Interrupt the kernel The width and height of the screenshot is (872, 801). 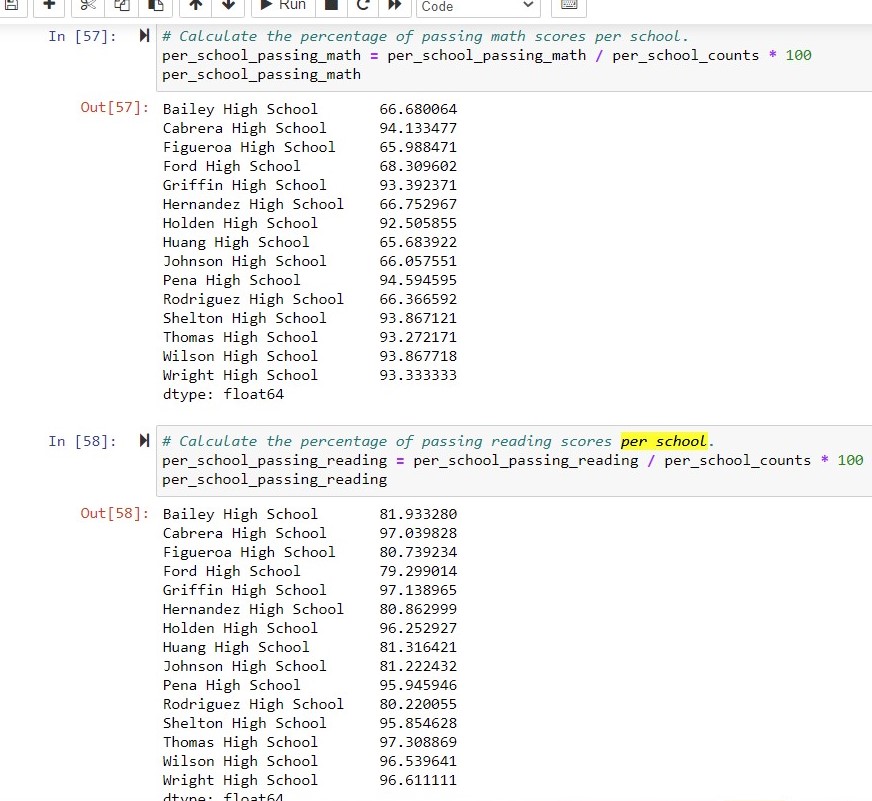[331, 8]
